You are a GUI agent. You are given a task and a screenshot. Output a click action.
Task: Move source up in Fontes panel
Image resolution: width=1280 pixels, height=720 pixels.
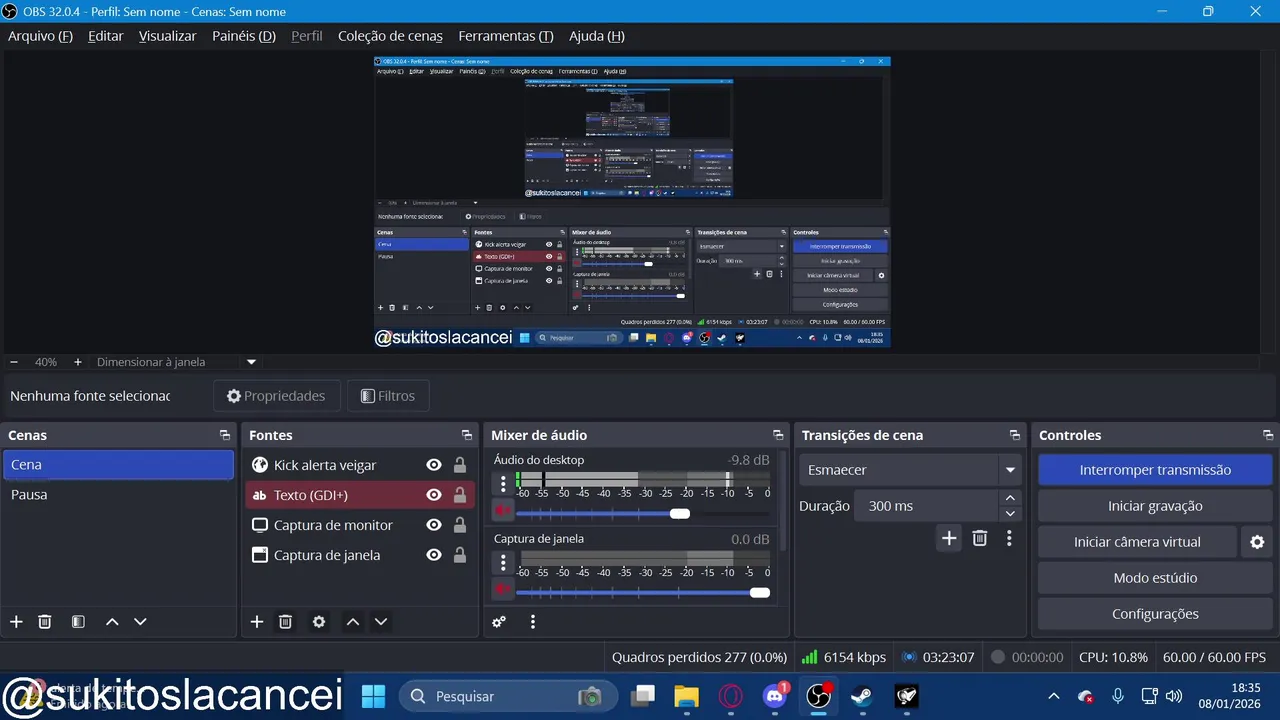click(353, 622)
